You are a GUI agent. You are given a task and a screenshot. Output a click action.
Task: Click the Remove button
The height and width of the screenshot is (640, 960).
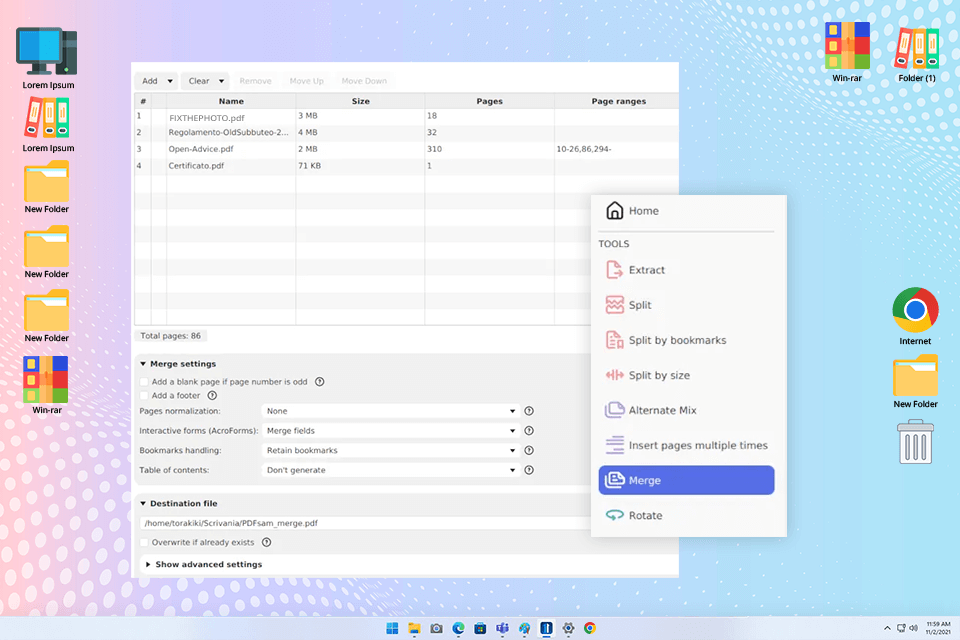(255, 81)
